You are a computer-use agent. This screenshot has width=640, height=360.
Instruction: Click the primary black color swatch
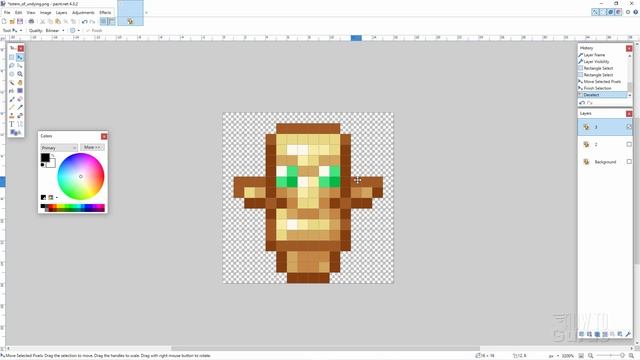point(45,158)
